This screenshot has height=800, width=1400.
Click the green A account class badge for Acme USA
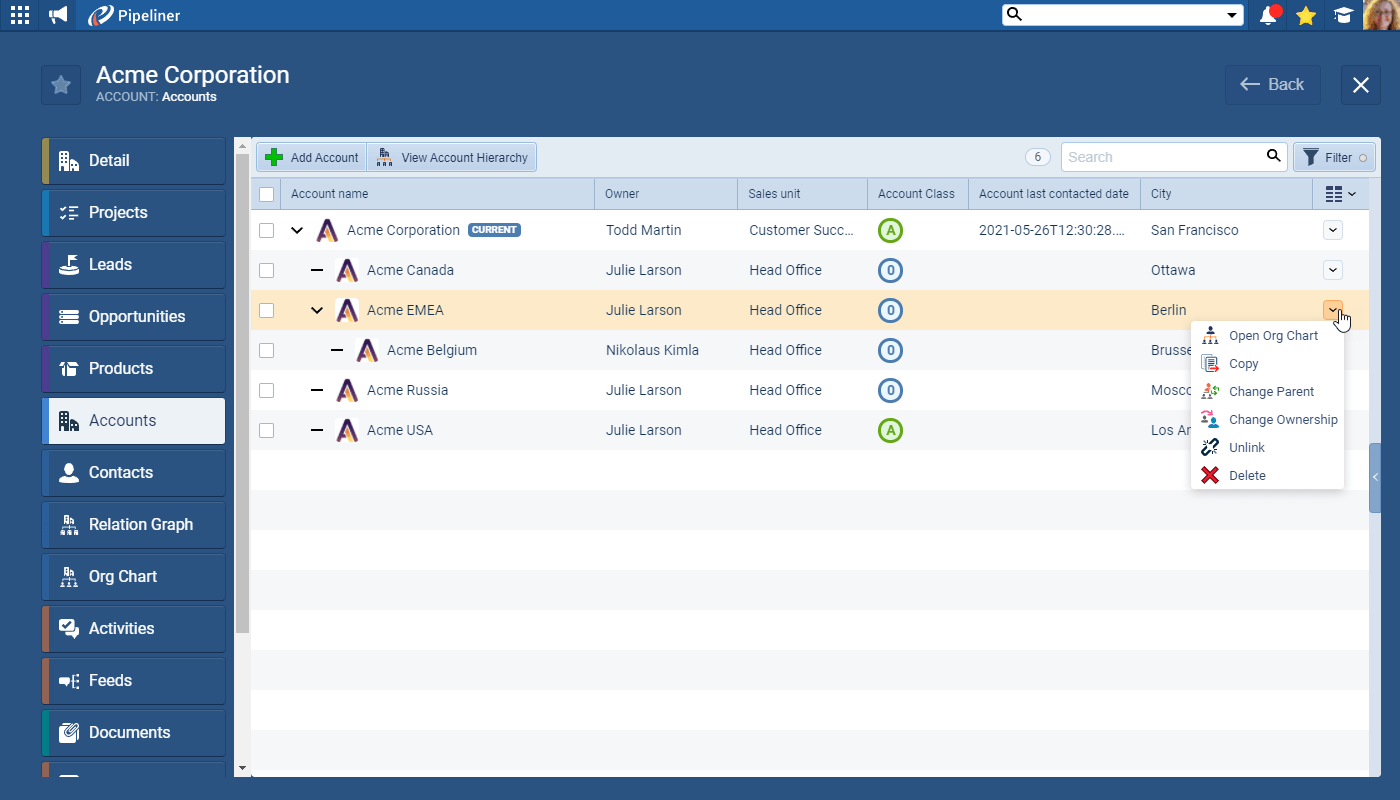890,430
